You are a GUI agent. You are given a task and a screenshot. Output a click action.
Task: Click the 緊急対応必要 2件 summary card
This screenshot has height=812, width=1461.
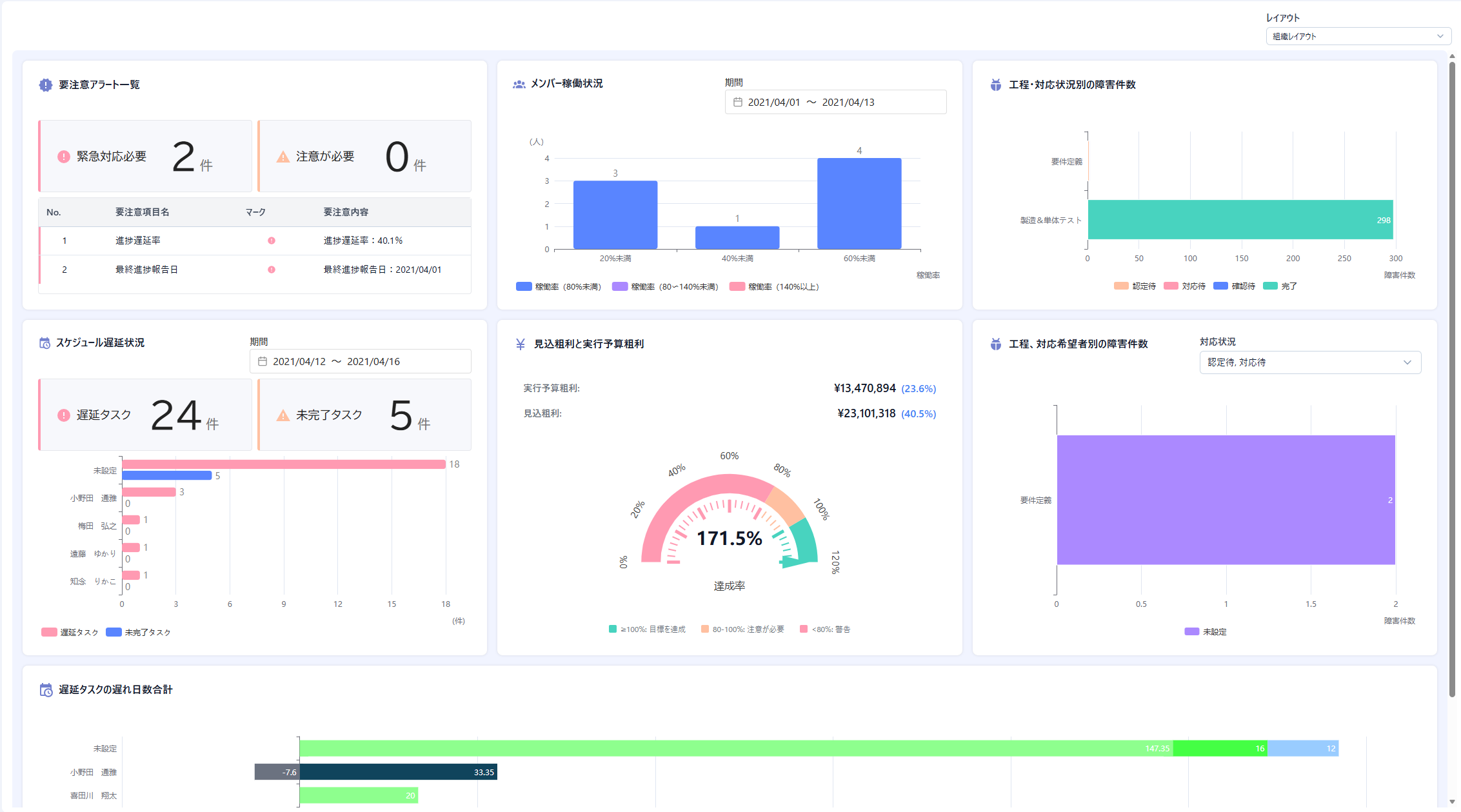coord(145,157)
